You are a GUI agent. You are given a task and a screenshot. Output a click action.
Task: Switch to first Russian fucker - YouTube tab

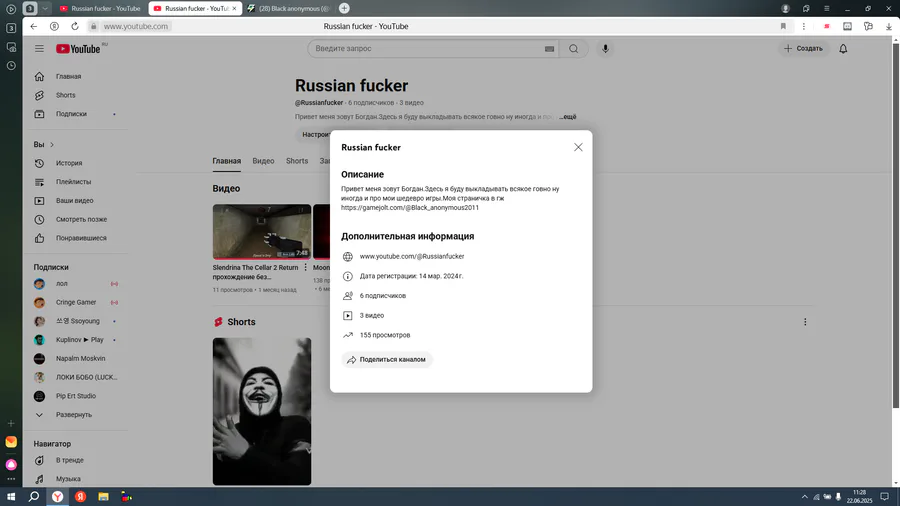tap(100, 9)
